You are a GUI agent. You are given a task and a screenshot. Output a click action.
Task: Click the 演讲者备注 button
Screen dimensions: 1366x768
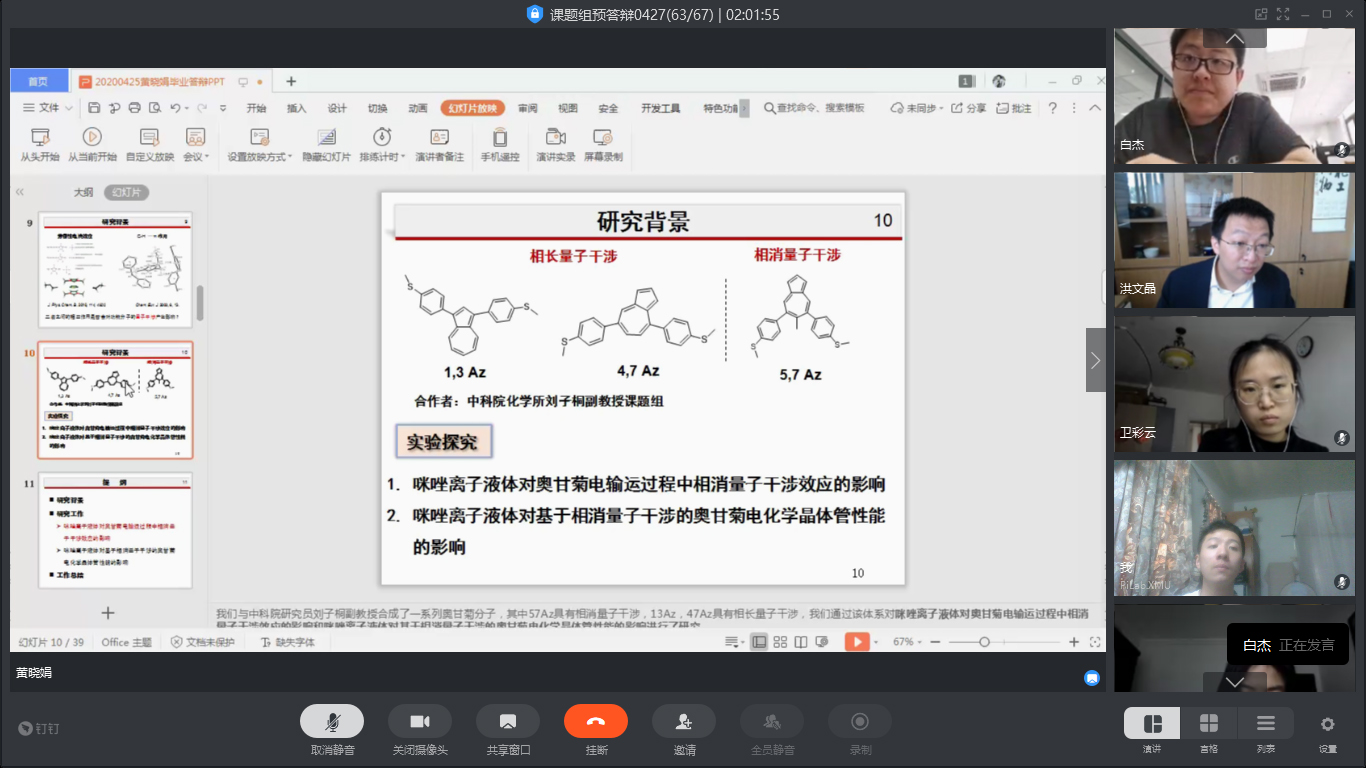(439, 144)
